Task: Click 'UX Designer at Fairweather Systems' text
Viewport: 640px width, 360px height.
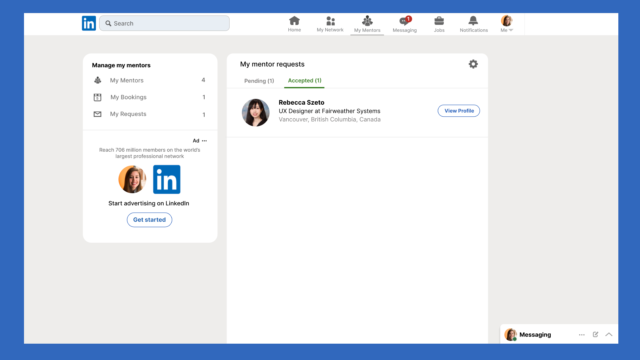Action: (329, 111)
